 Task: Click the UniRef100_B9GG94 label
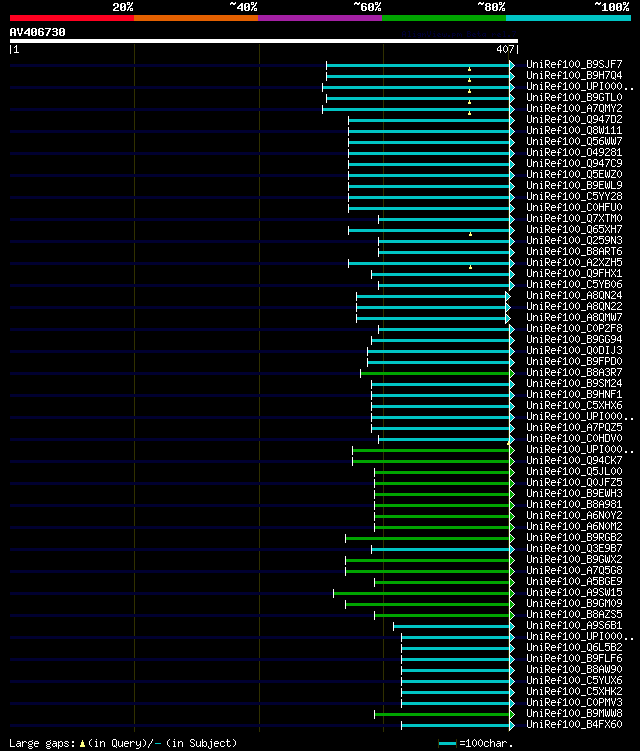click(x=574, y=340)
